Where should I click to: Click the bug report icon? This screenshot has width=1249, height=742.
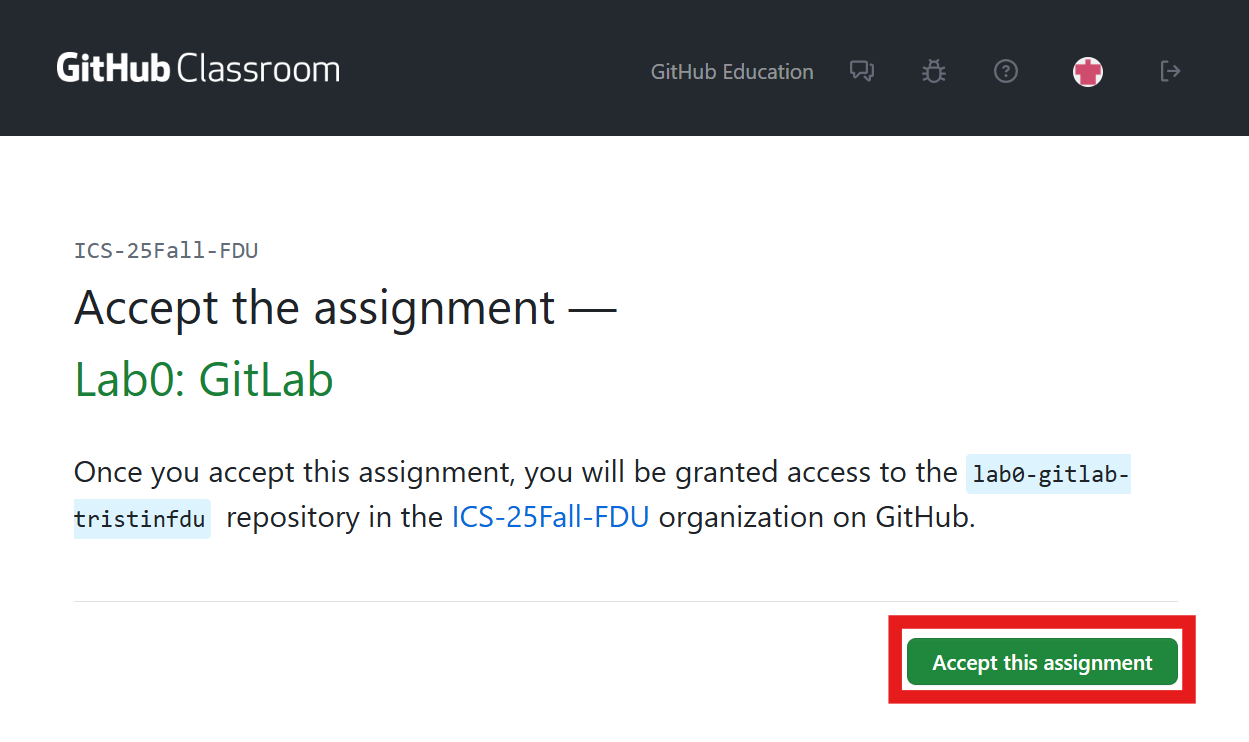point(933,71)
